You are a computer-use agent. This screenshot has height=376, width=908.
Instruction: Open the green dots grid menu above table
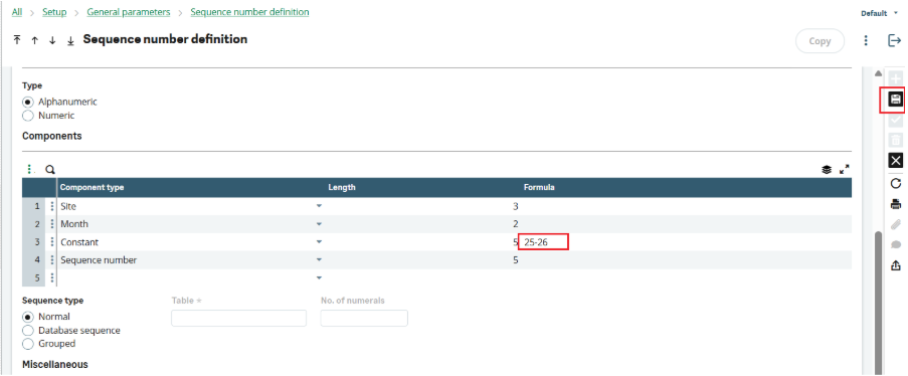click(30, 170)
